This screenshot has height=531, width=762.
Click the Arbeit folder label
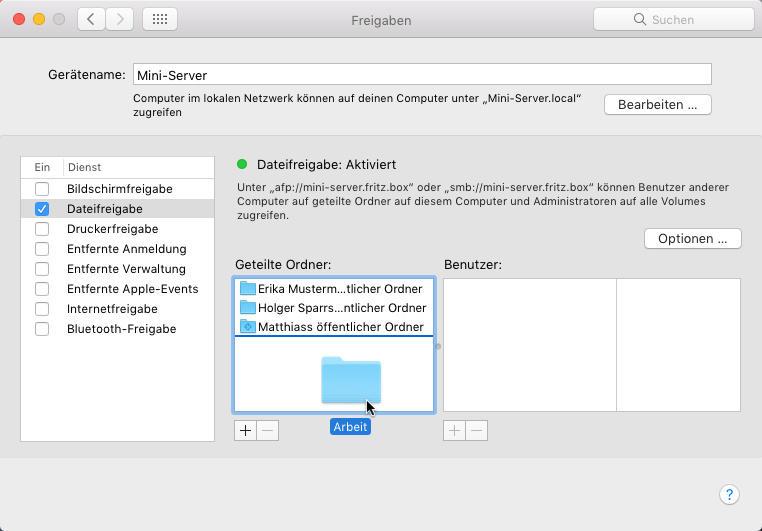[x=350, y=427]
